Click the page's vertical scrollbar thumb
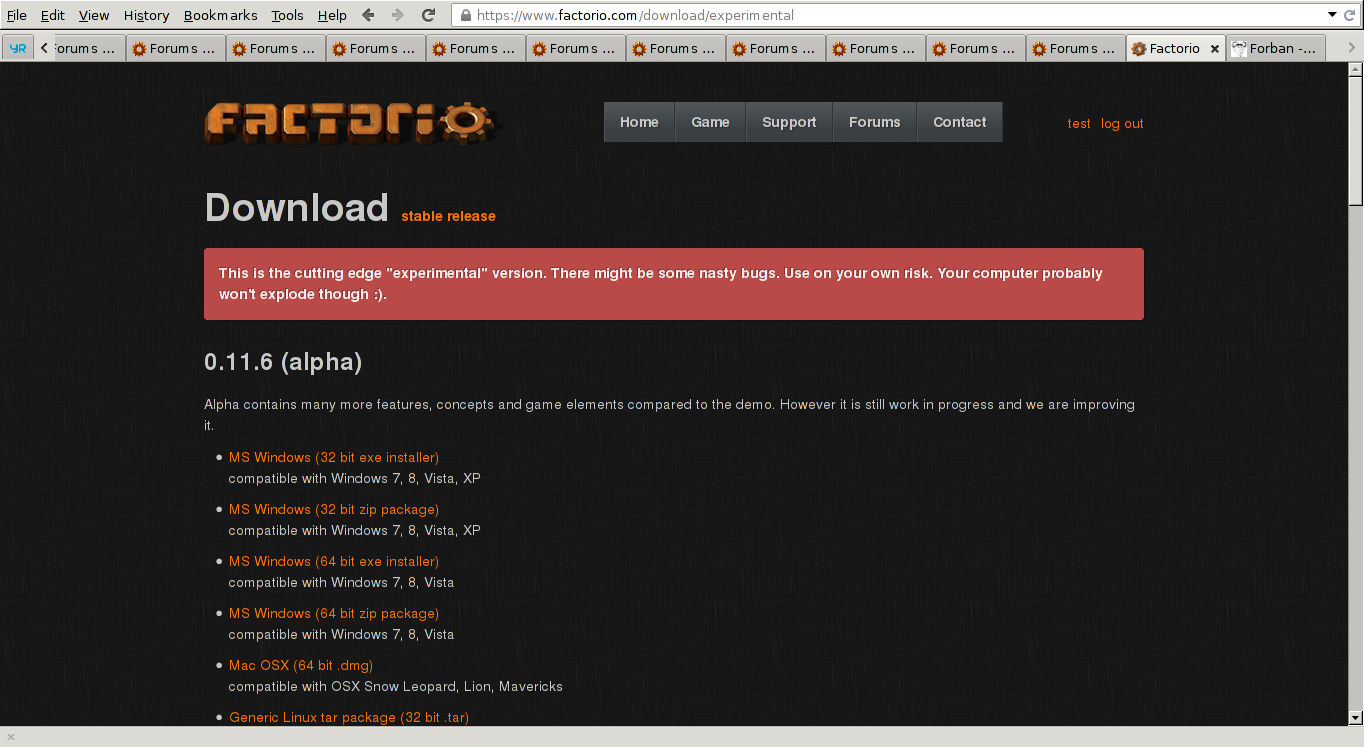Image resolution: width=1364 pixels, height=747 pixels. pos(1356,140)
